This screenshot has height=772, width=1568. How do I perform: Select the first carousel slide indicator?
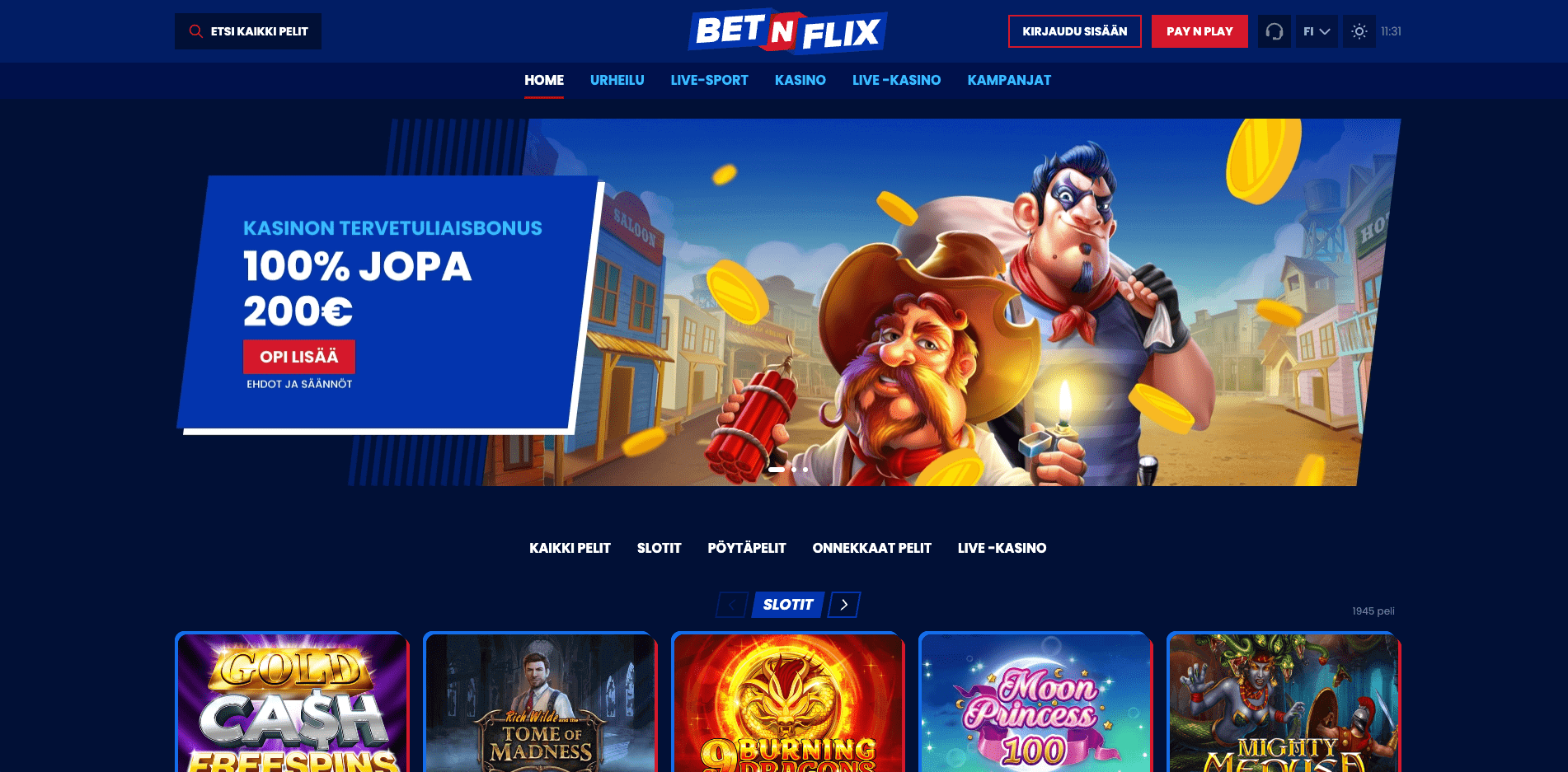coord(777,470)
